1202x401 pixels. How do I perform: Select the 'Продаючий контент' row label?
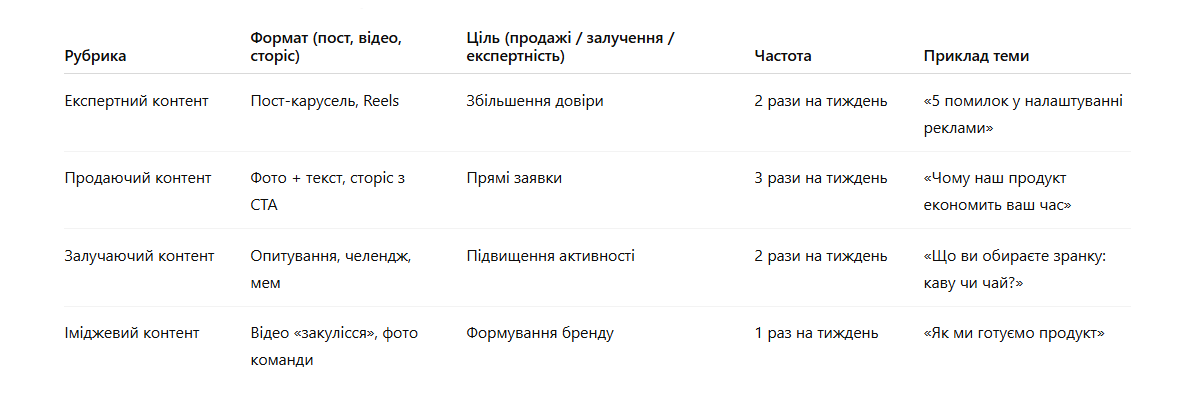[138, 178]
